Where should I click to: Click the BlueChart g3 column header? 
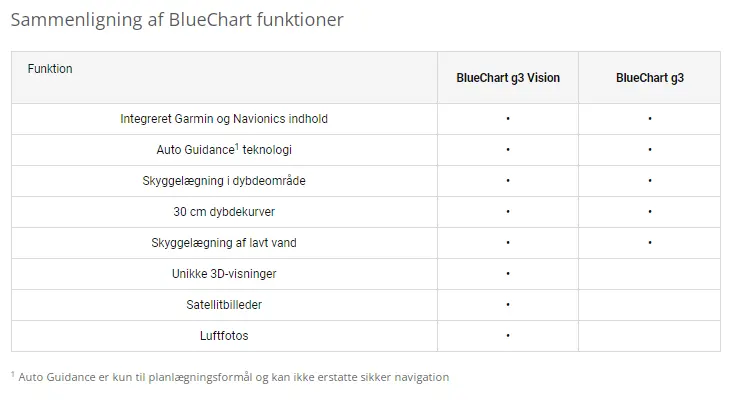pyautogui.click(x=650, y=78)
